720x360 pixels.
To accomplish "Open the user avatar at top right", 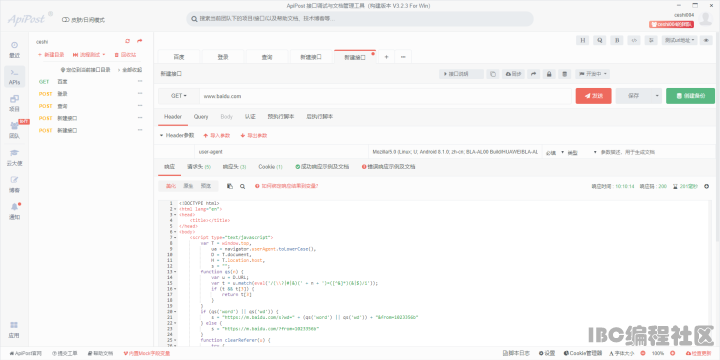I will pos(706,19).
